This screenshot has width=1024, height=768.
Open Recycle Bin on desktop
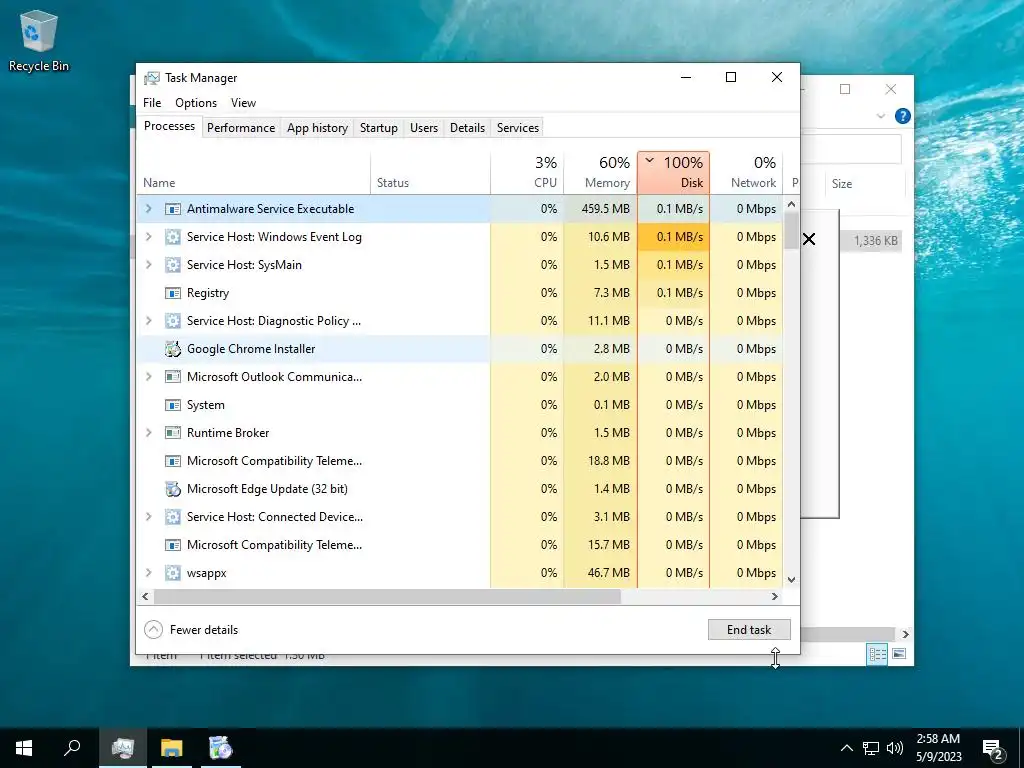pyautogui.click(x=38, y=40)
